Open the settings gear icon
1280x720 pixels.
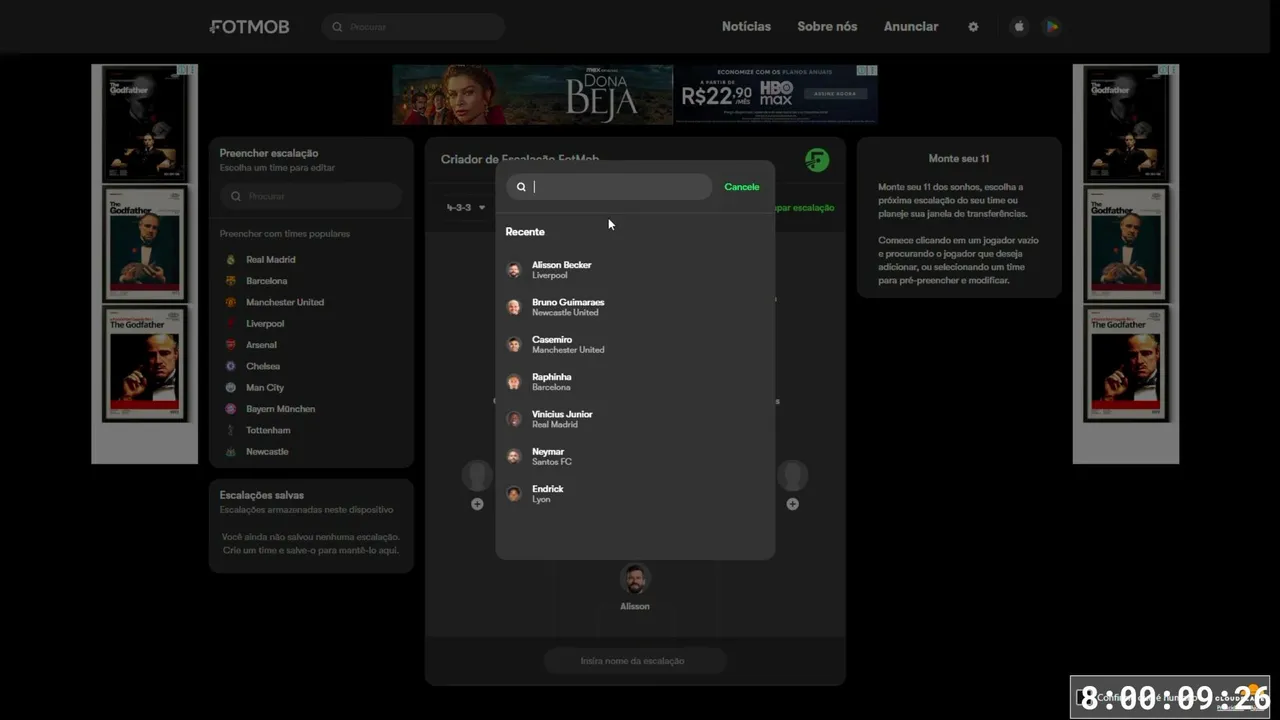(973, 27)
